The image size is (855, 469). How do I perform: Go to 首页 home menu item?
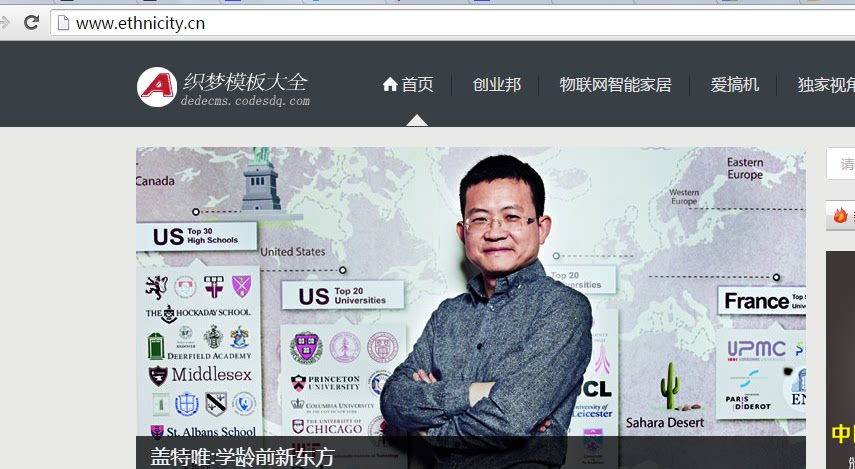[x=408, y=85]
